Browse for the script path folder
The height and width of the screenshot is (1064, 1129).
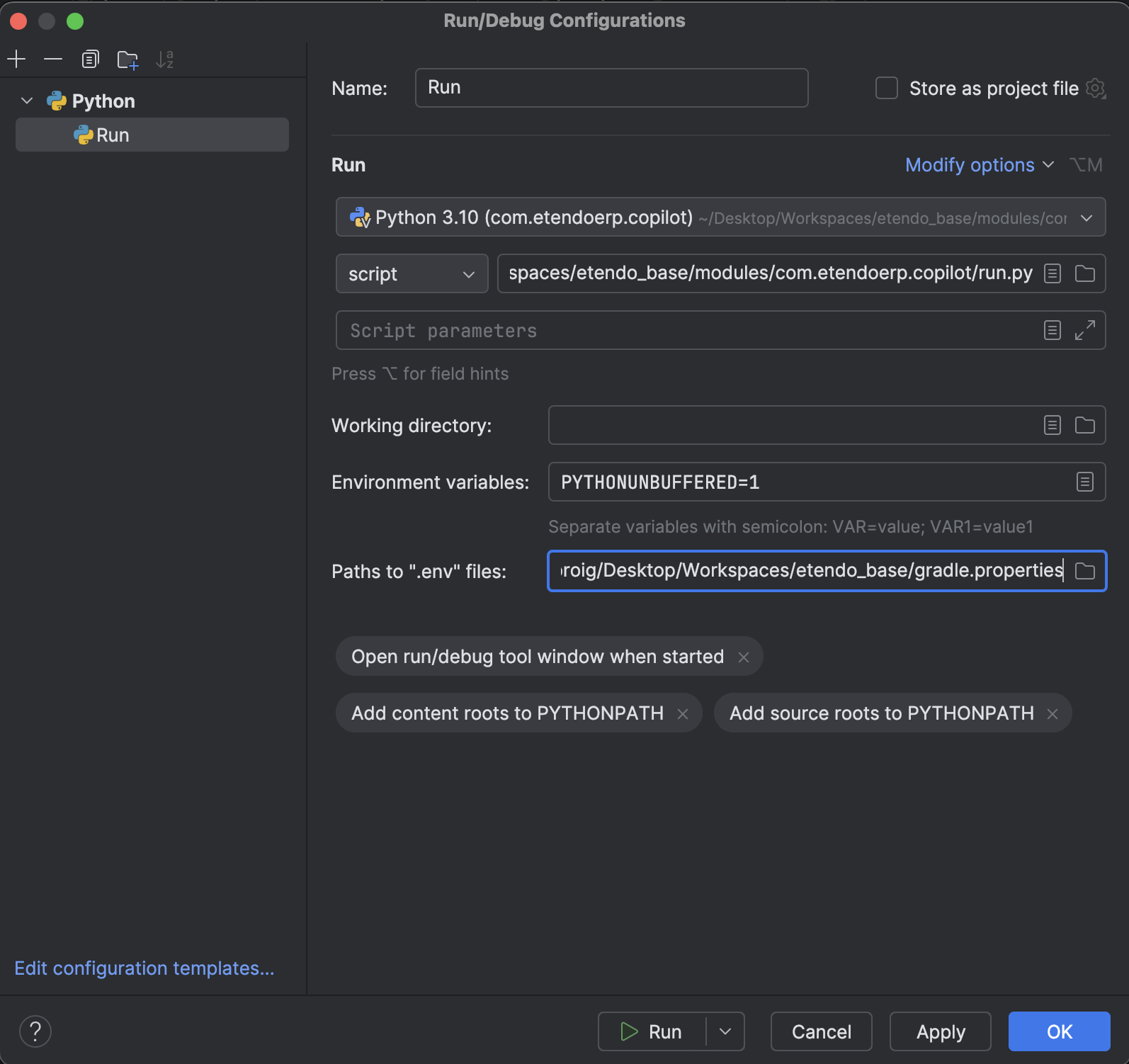[x=1084, y=273]
